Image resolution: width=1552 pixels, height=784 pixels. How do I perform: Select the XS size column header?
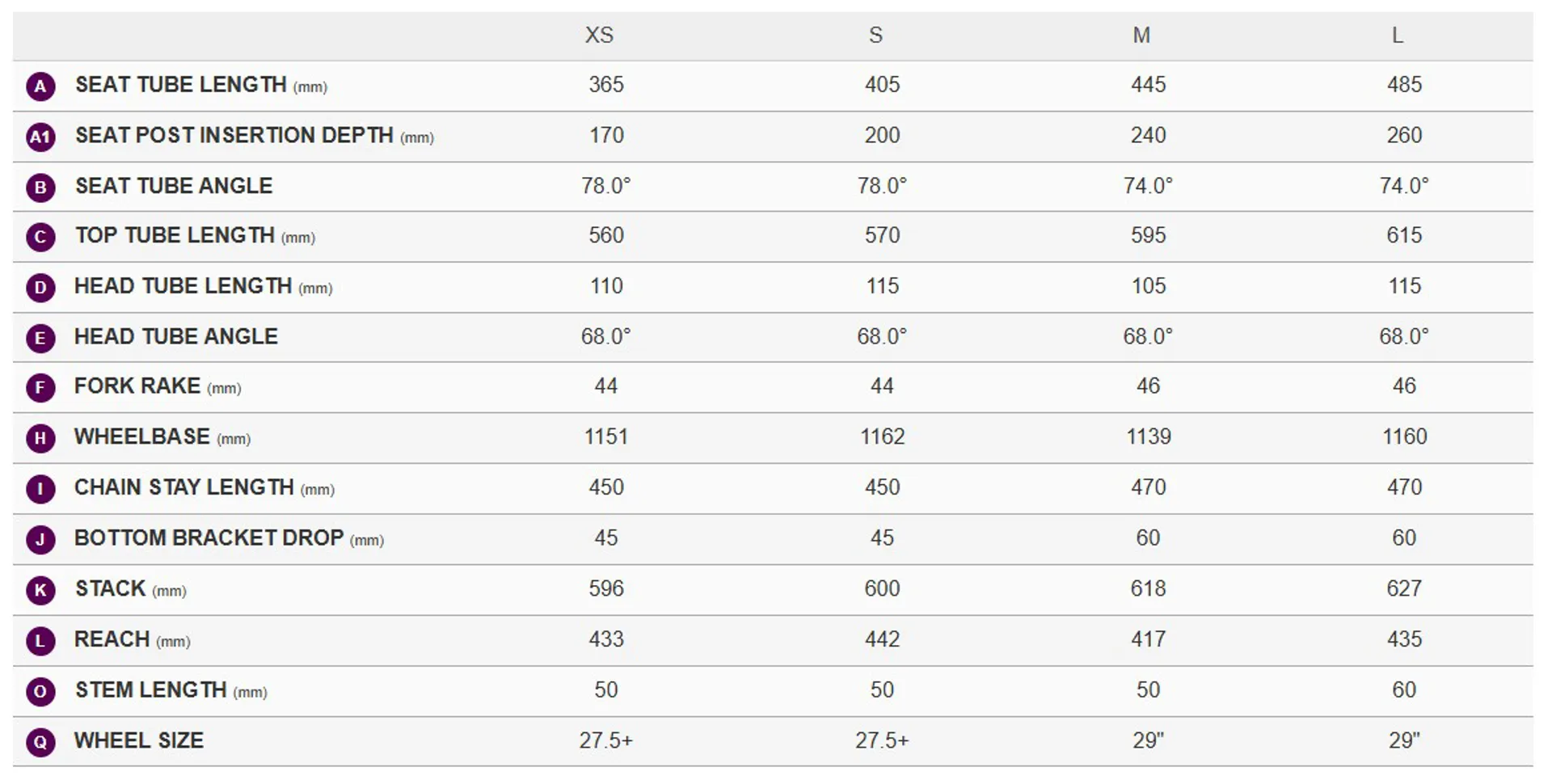point(599,36)
